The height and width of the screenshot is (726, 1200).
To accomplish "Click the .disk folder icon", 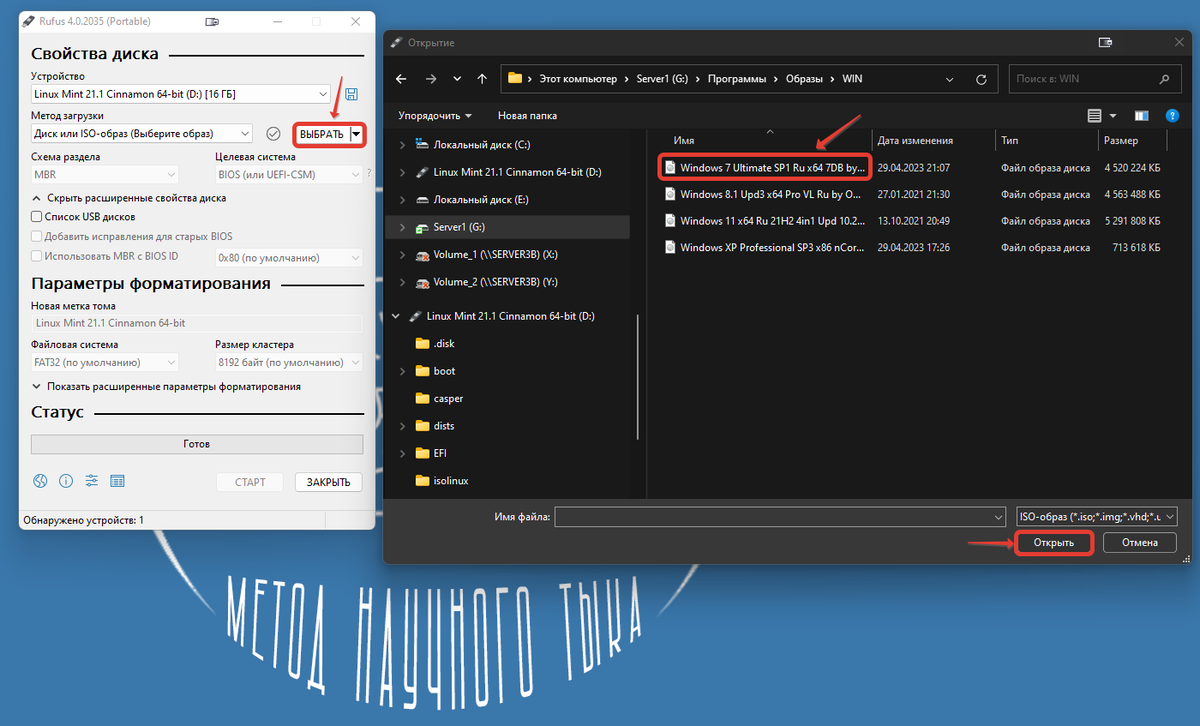I will (x=422, y=343).
